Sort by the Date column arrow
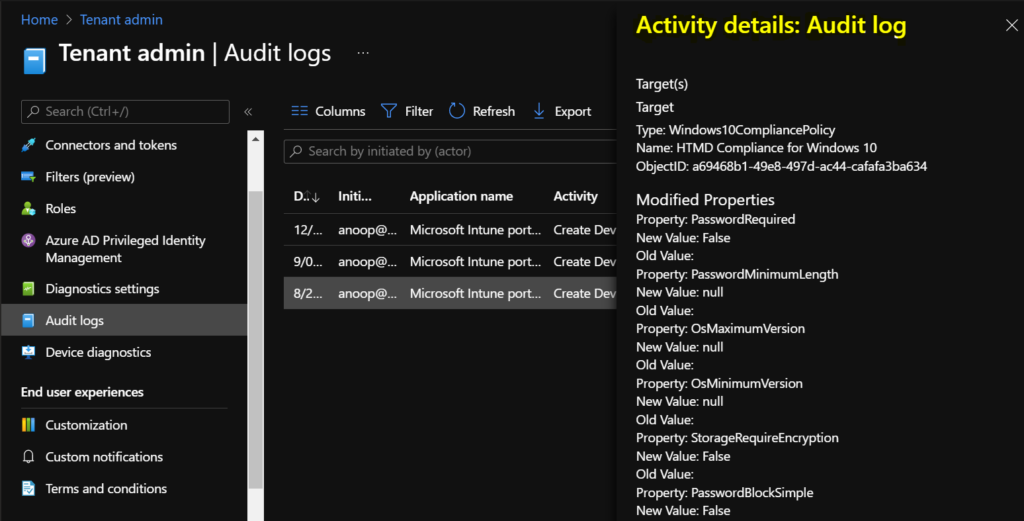This screenshot has width=1024, height=521. [x=315, y=197]
